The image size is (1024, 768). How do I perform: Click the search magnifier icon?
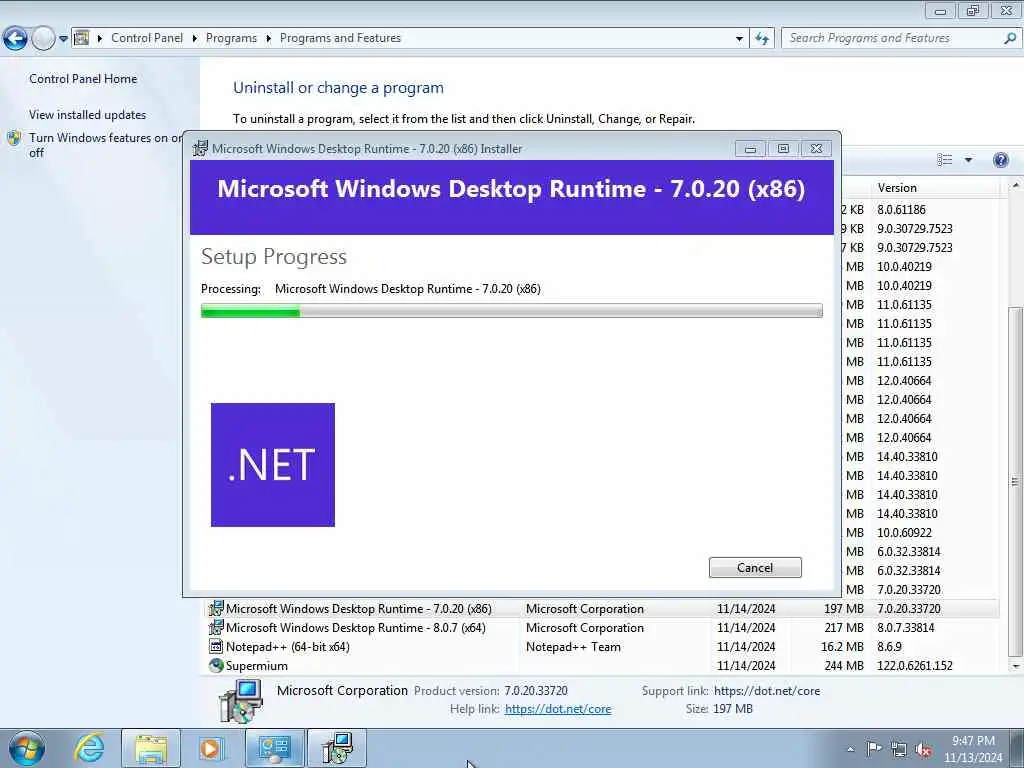1010,38
